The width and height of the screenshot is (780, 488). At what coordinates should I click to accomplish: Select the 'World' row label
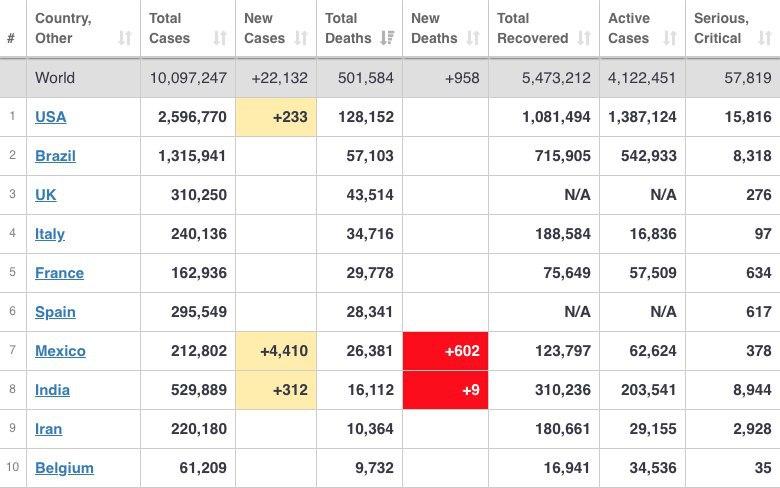55,78
